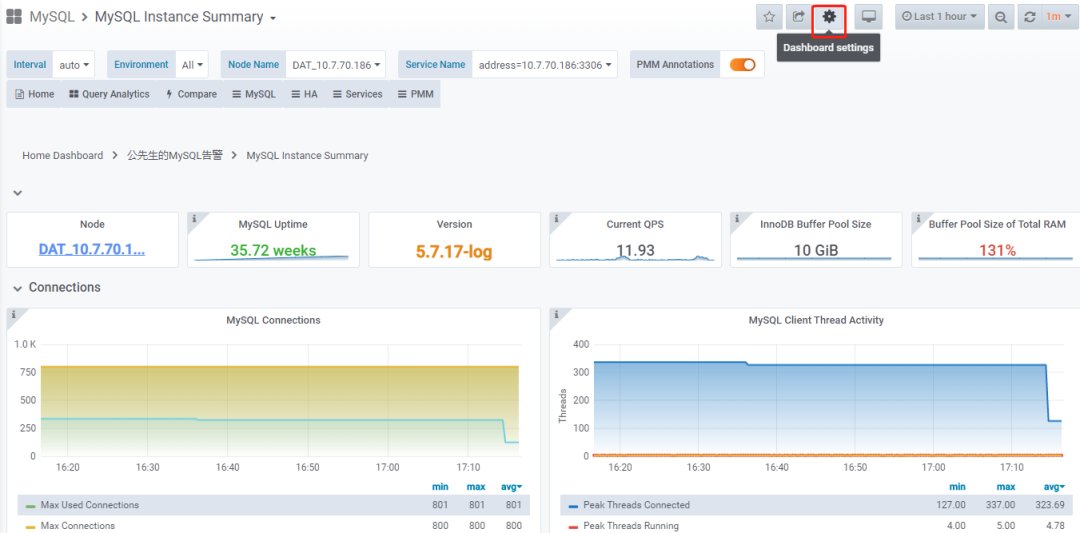Click the Version 5.7.17-log value
This screenshot has height=533, width=1080.
click(x=455, y=252)
